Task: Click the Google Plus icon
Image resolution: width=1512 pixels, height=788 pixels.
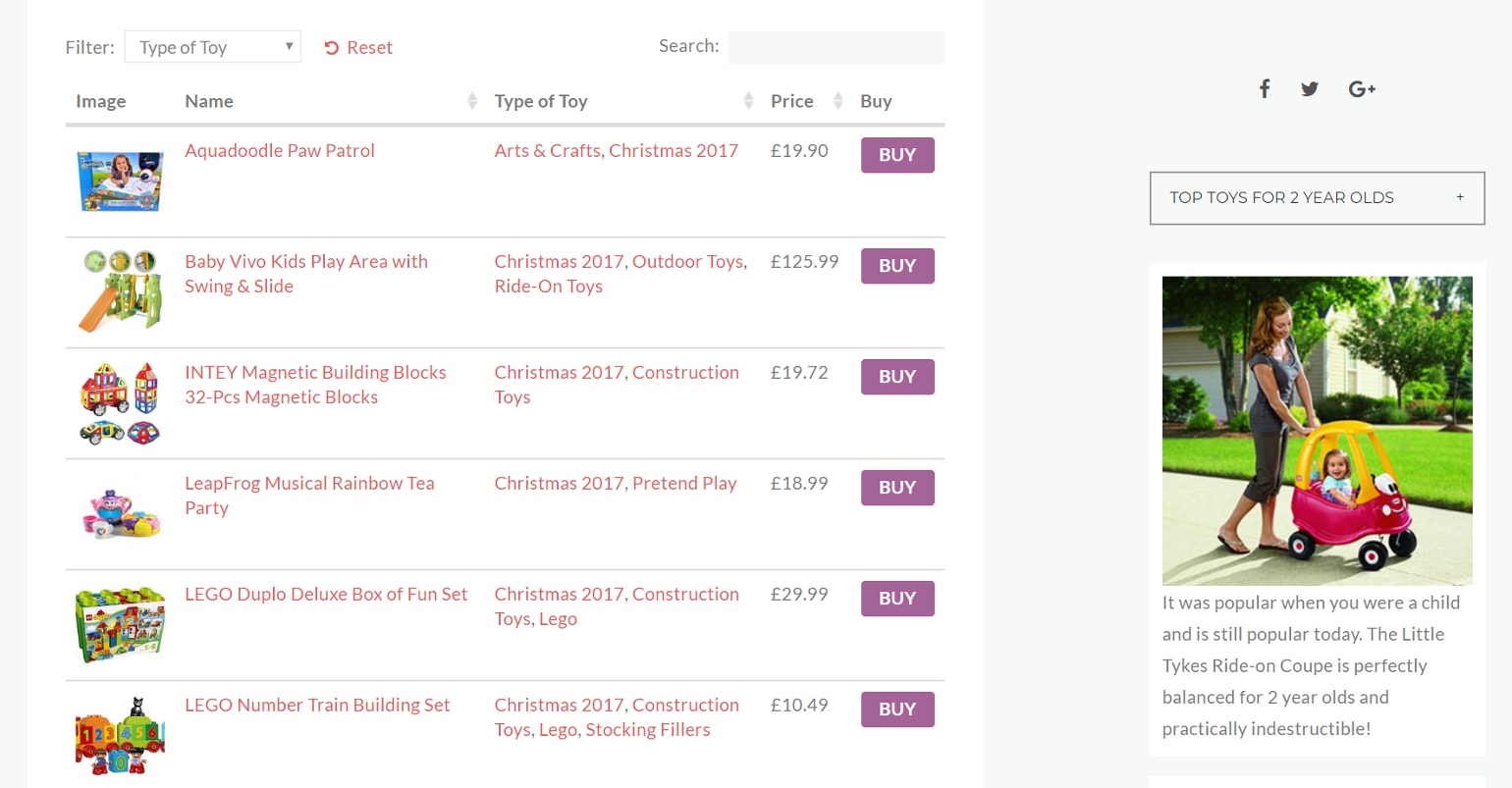Action: (1361, 89)
